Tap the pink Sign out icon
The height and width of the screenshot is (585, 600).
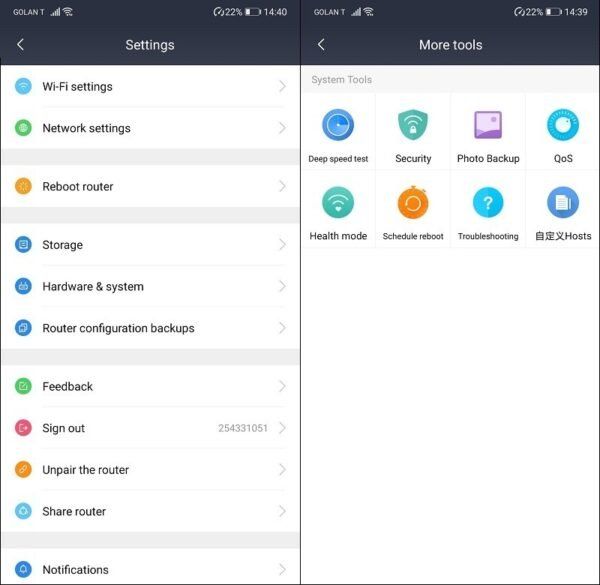click(23, 428)
